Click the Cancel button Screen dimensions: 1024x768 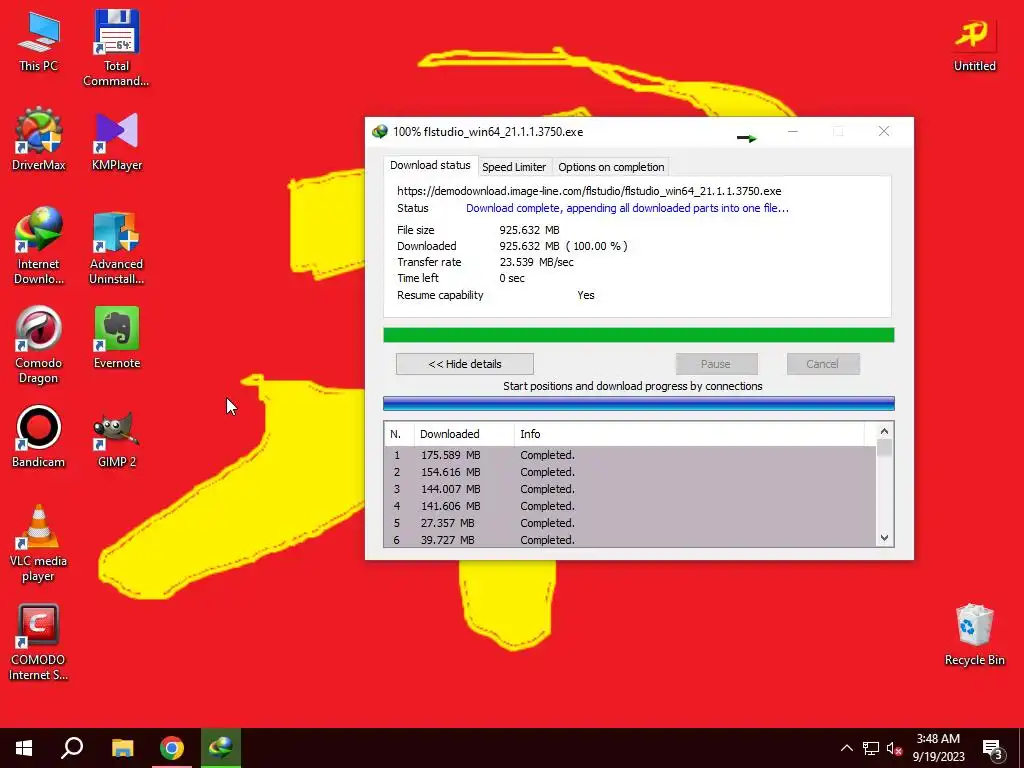coord(823,364)
